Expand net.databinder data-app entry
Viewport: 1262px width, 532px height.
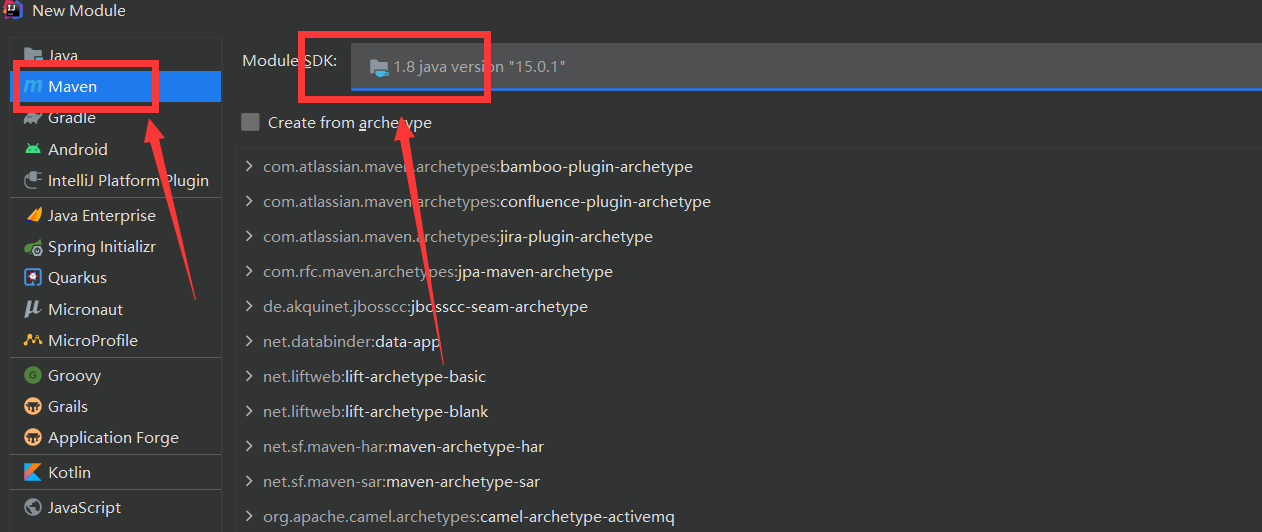(249, 341)
